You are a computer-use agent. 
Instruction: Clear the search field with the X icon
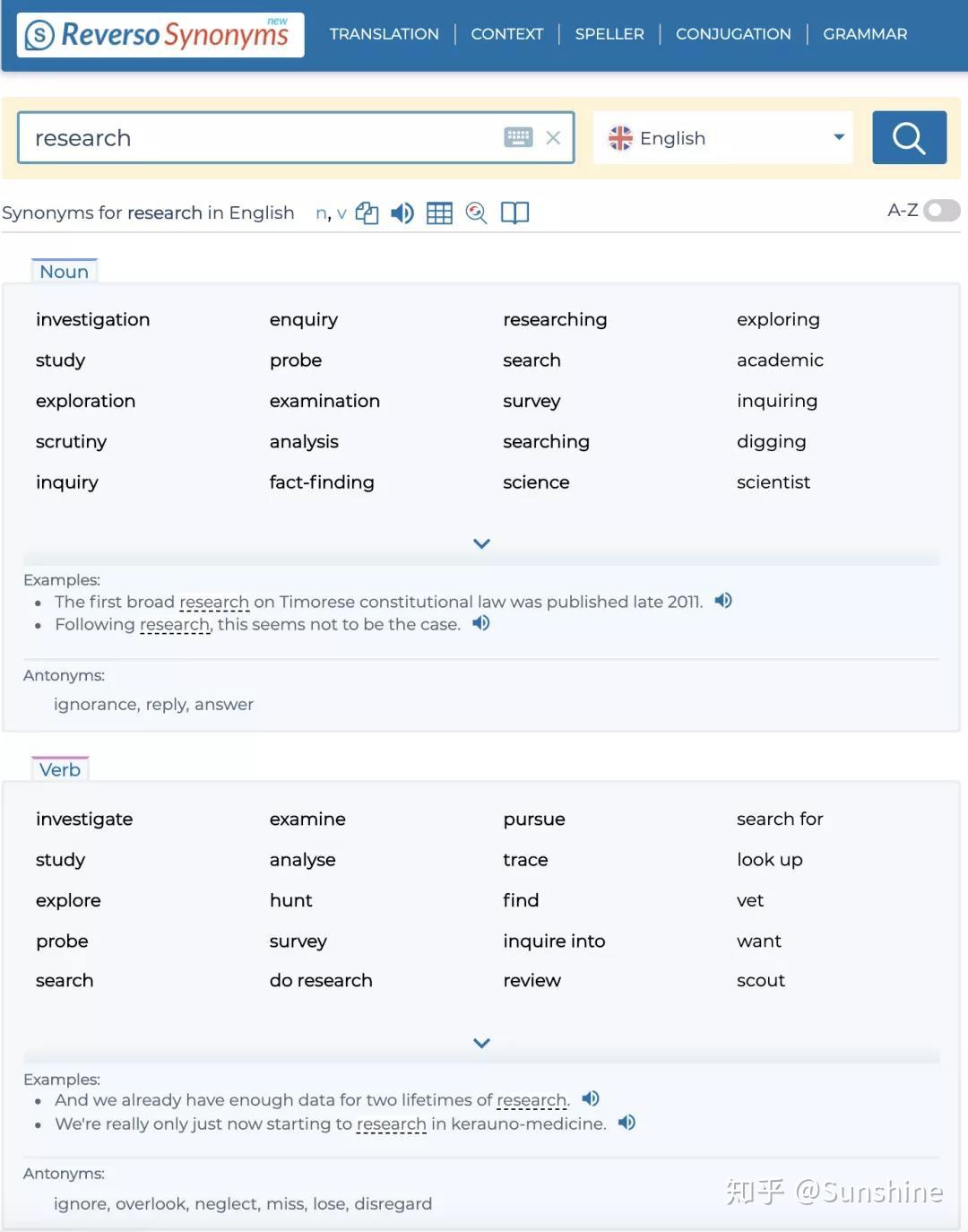point(553,137)
